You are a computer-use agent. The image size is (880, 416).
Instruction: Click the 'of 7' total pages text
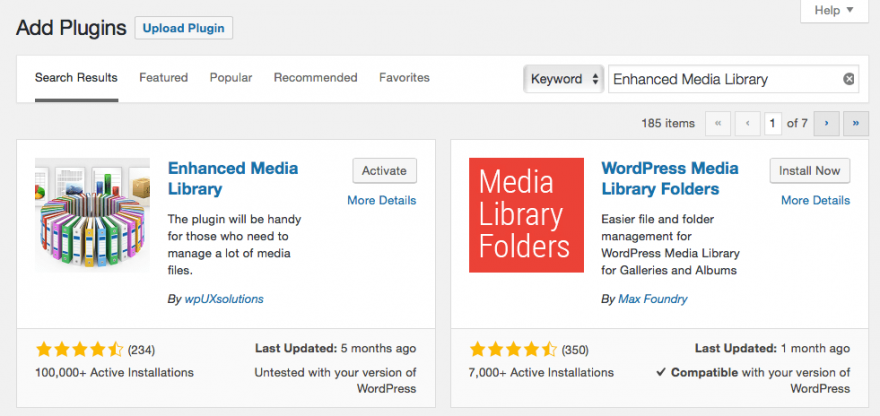pos(797,124)
